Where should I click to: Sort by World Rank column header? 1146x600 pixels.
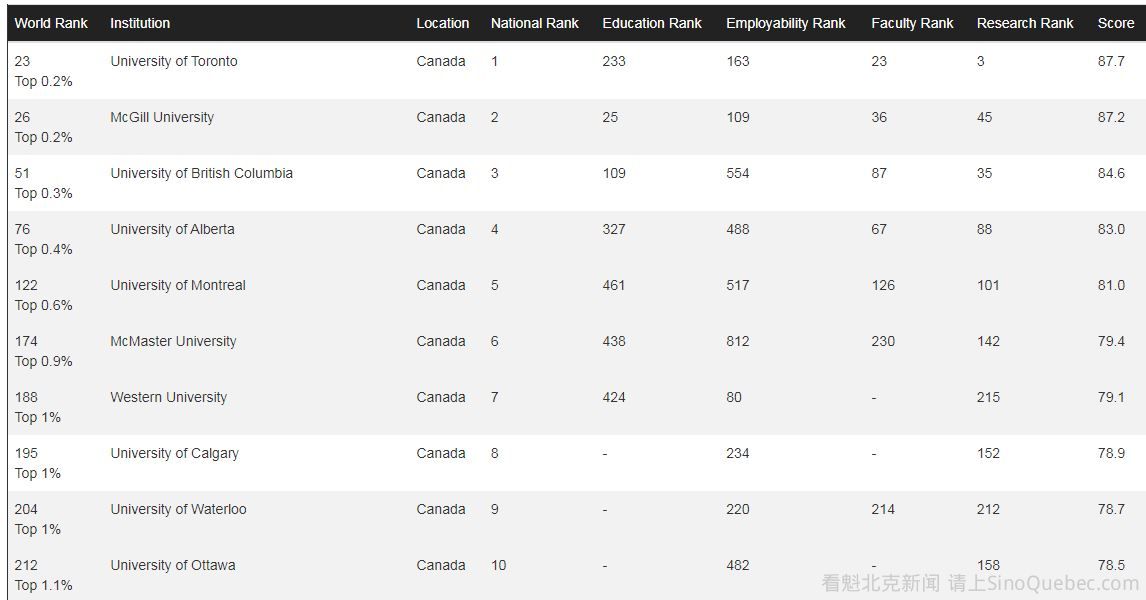[51, 23]
